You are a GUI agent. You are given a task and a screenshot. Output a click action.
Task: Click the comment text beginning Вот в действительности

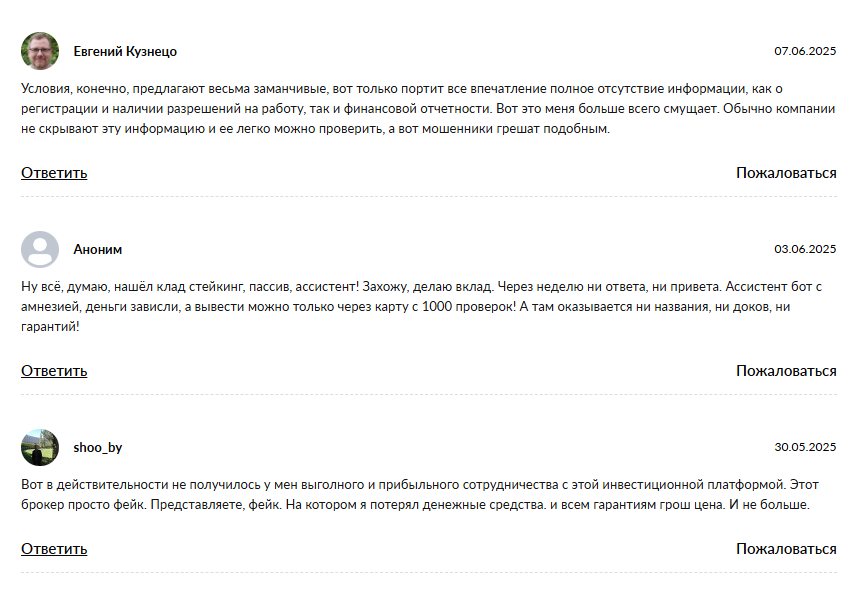420,494
